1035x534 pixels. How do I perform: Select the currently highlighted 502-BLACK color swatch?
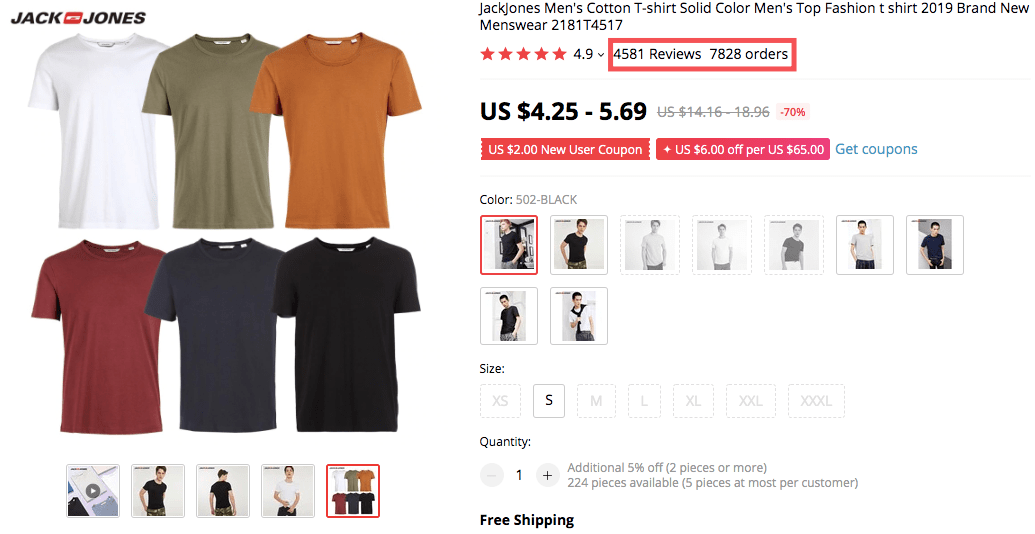coord(509,245)
